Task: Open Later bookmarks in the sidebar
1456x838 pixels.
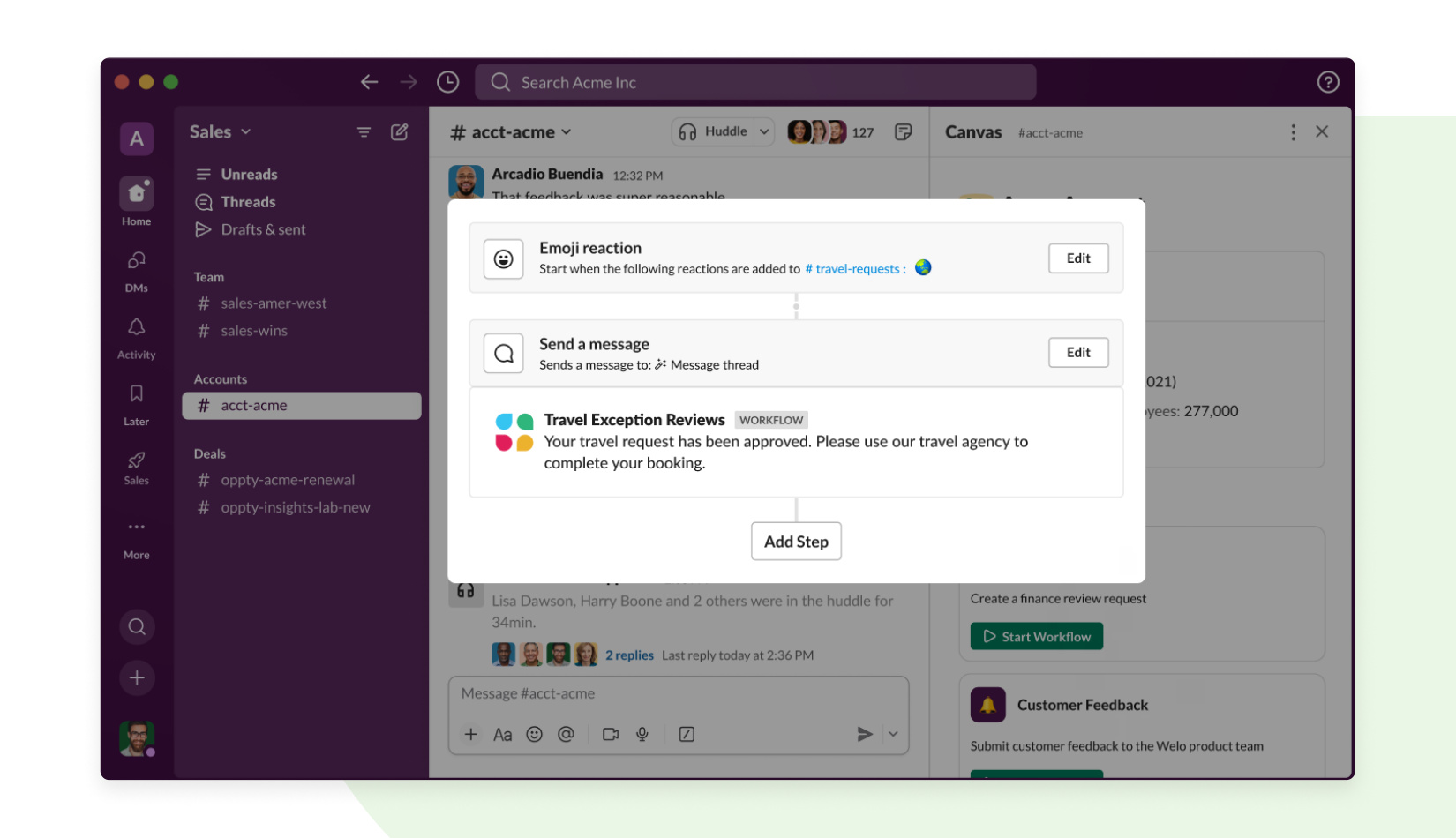Action: point(137,405)
